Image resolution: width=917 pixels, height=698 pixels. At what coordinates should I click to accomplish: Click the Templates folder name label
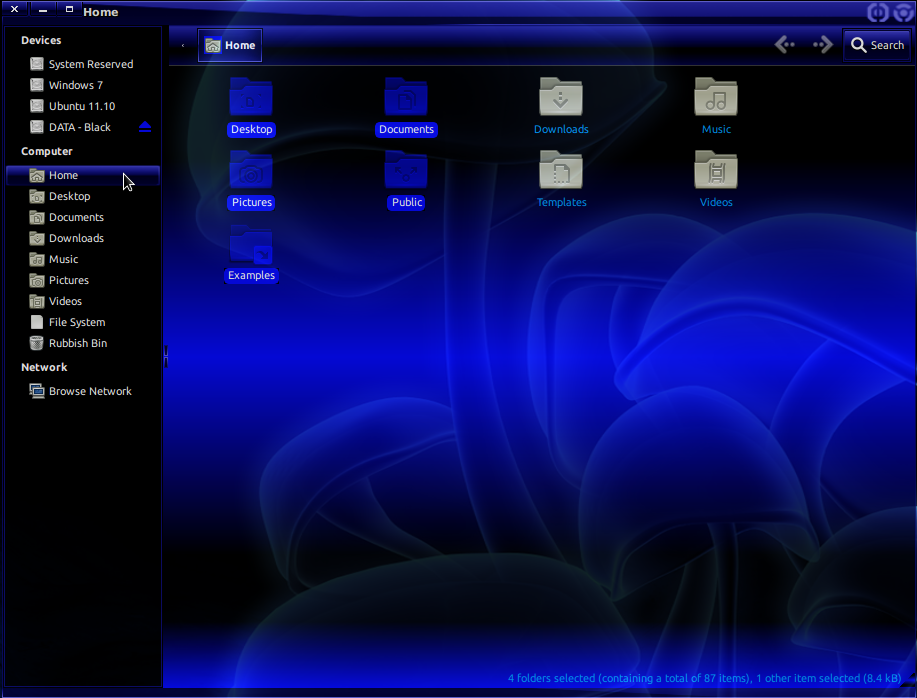pos(561,202)
